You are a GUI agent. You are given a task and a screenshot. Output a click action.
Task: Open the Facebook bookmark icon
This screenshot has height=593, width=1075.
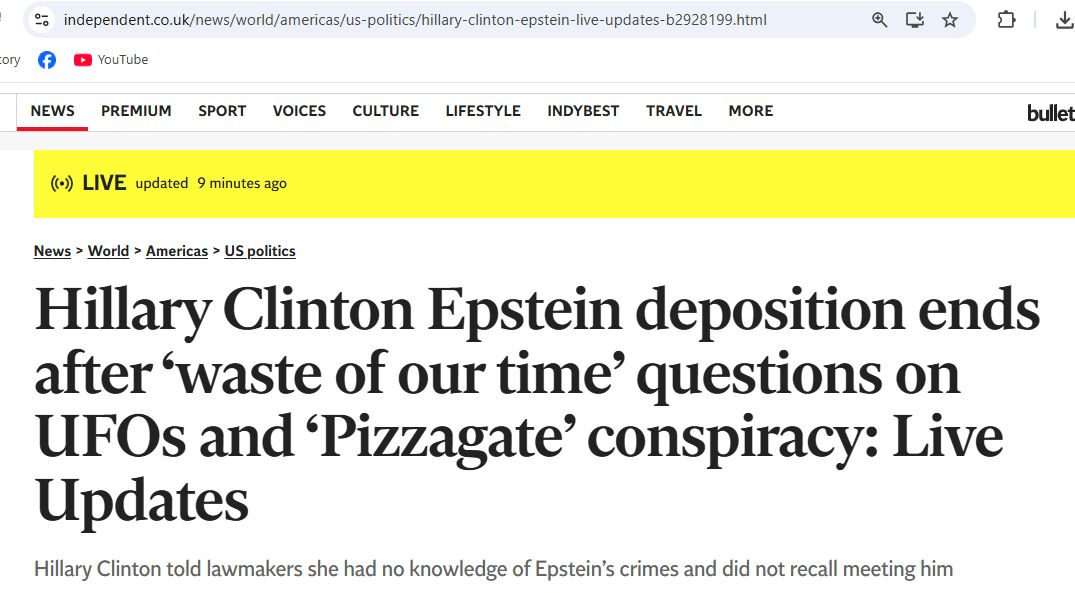pyautogui.click(x=47, y=60)
